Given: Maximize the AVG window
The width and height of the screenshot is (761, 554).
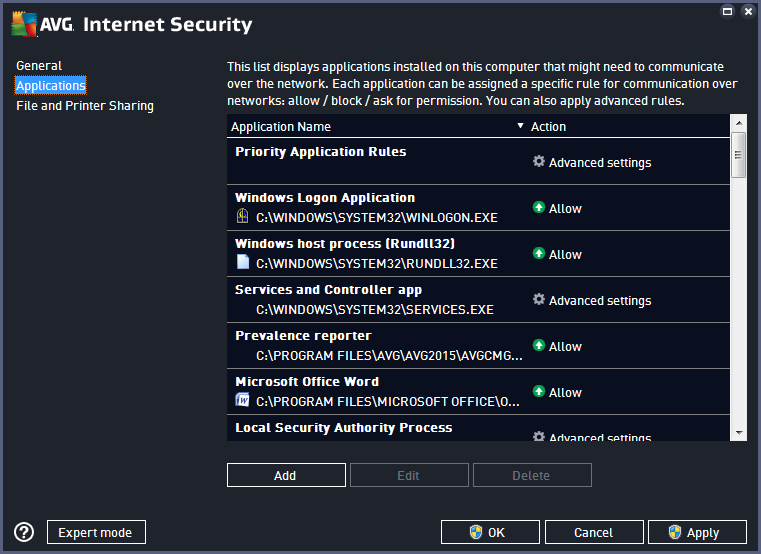Looking at the screenshot, I should click(728, 11).
